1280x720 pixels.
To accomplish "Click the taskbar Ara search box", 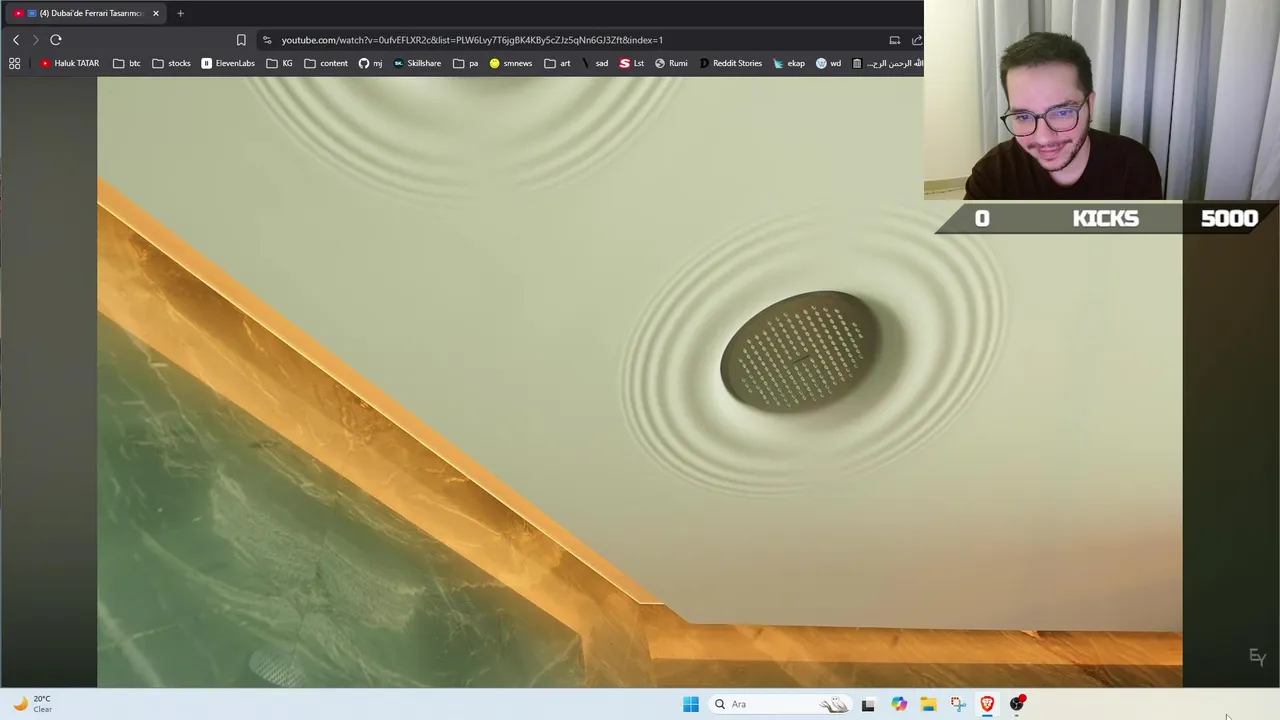I will (780, 704).
